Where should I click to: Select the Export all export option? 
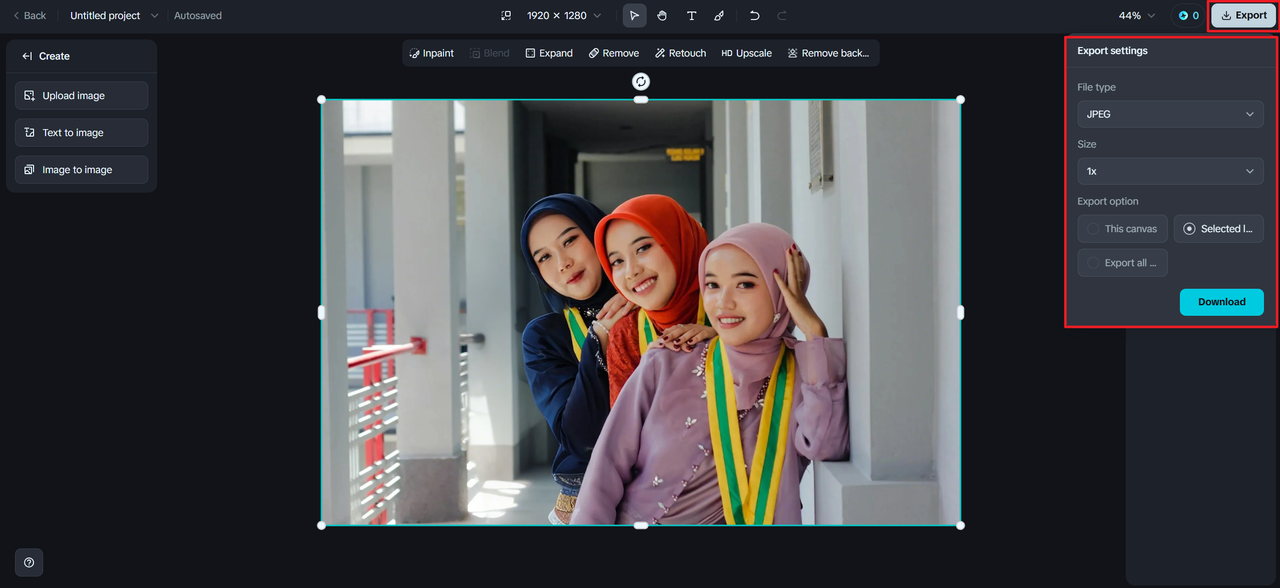point(1122,263)
